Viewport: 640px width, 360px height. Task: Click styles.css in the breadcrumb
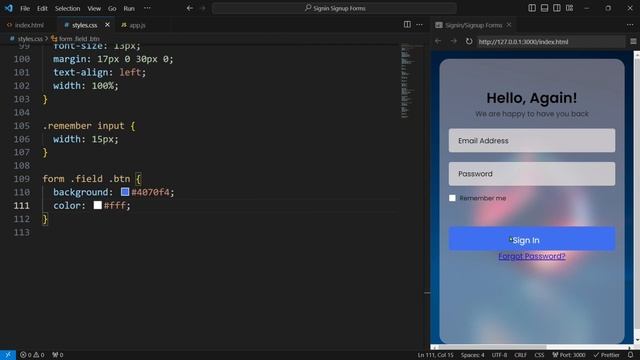click(30, 39)
